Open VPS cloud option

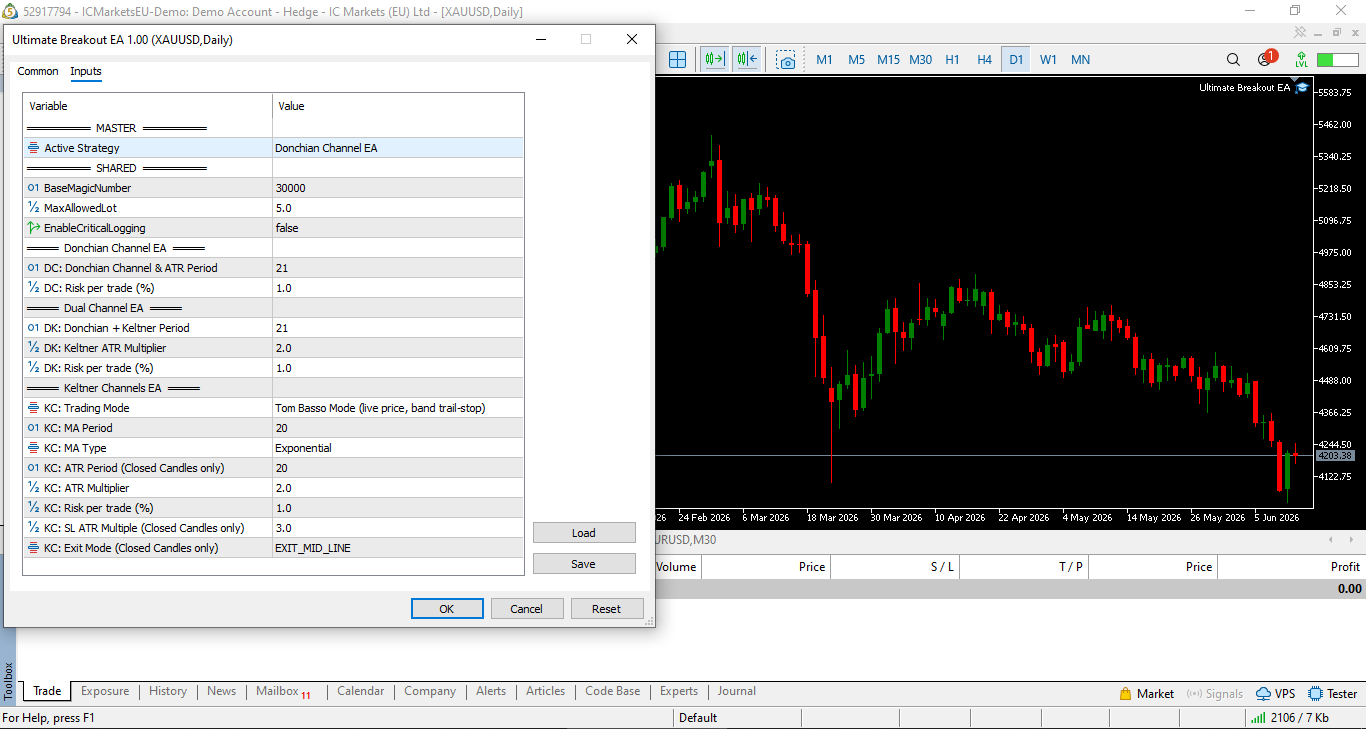pyautogui.click(x=1276, y=693)
